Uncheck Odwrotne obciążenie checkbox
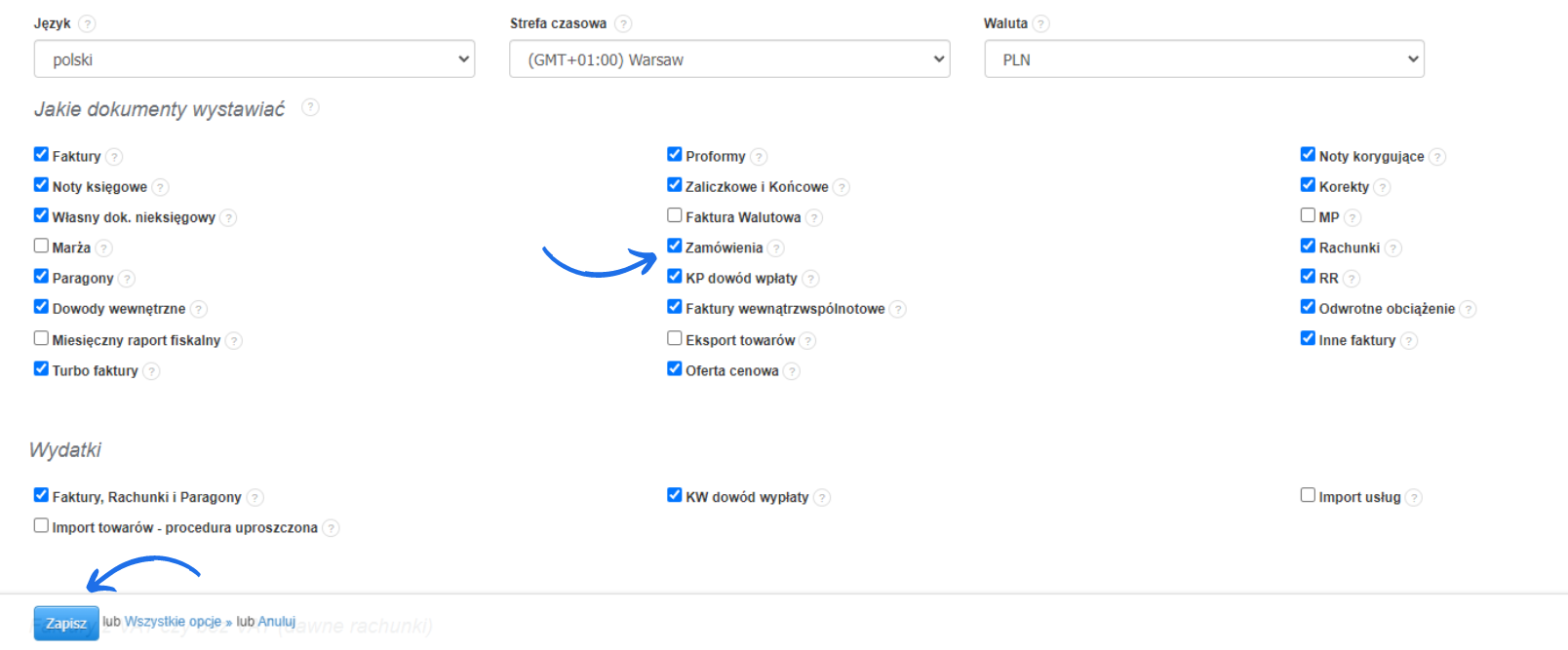 click(x=1308, y=307)
